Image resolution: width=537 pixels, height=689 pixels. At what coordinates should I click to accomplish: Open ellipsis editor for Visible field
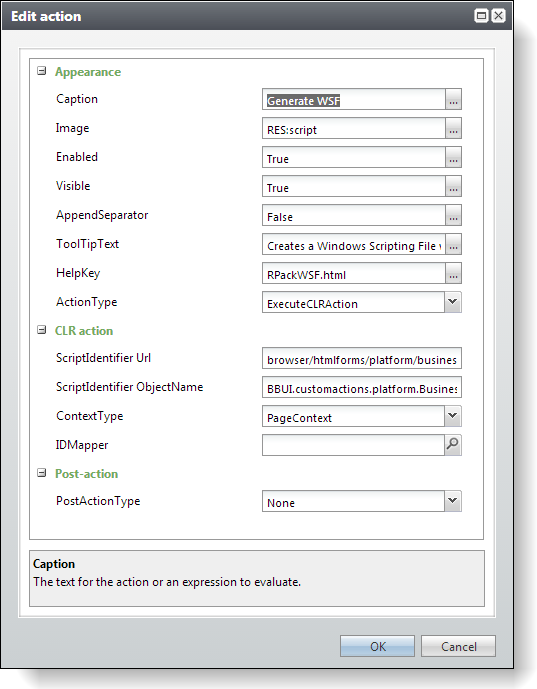453,187
